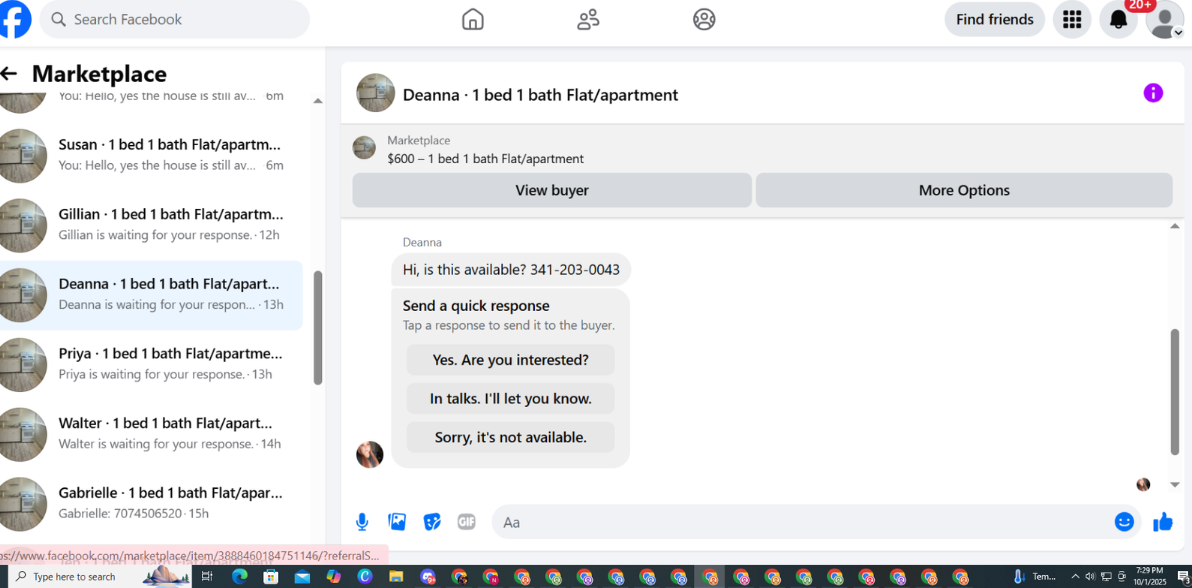Click Windows taskbar search box
1192x588 pixels.
click(x=100, y=577)
